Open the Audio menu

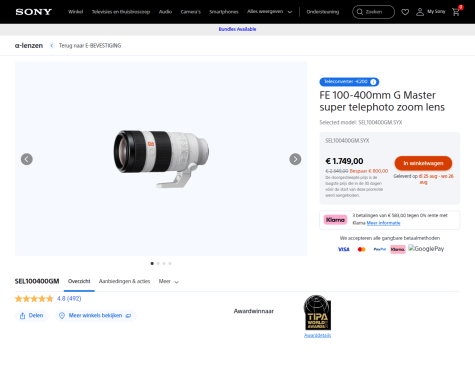click(165, 12)
